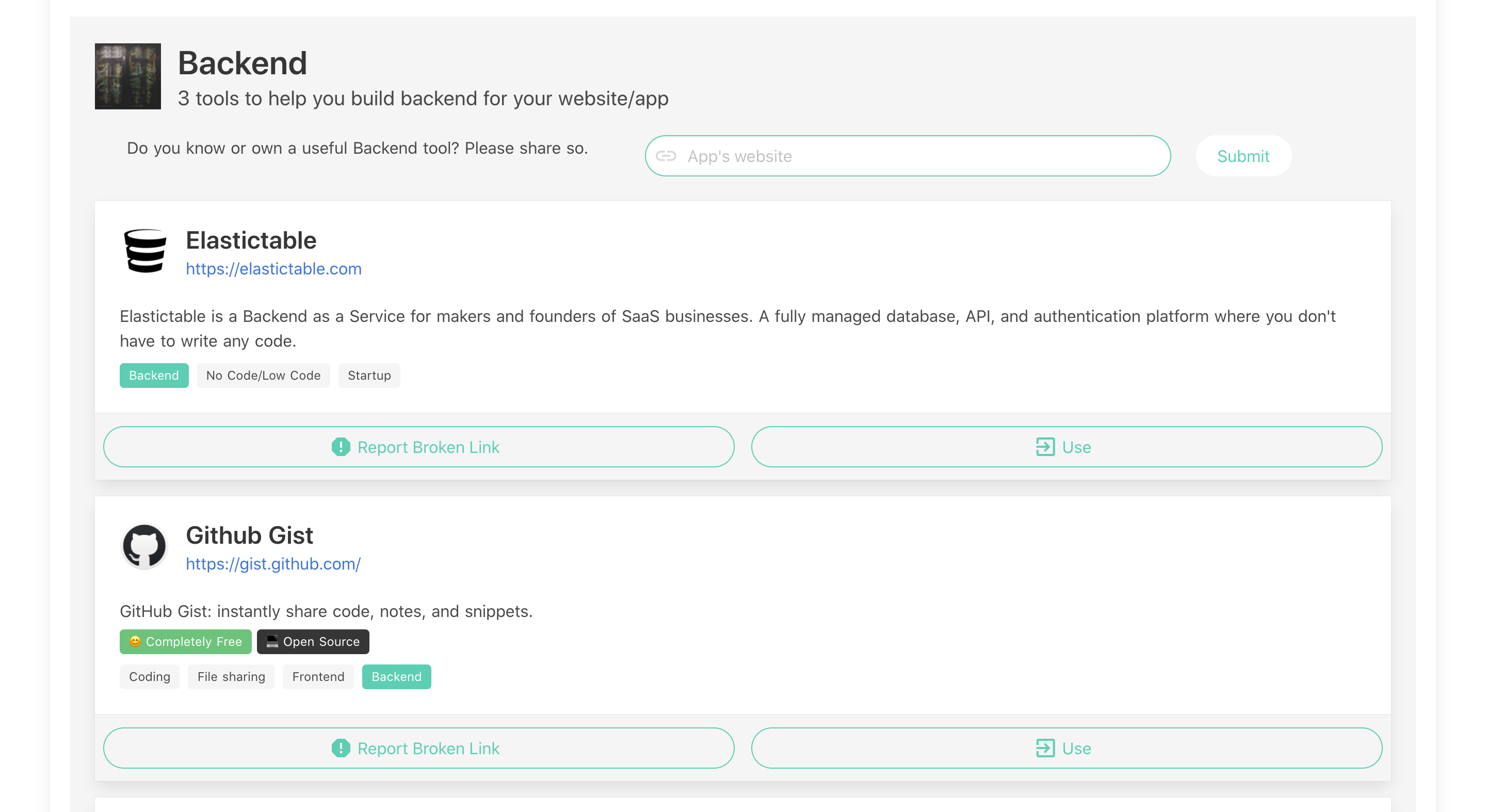Select the Coding tag

(x=150, y=676)
